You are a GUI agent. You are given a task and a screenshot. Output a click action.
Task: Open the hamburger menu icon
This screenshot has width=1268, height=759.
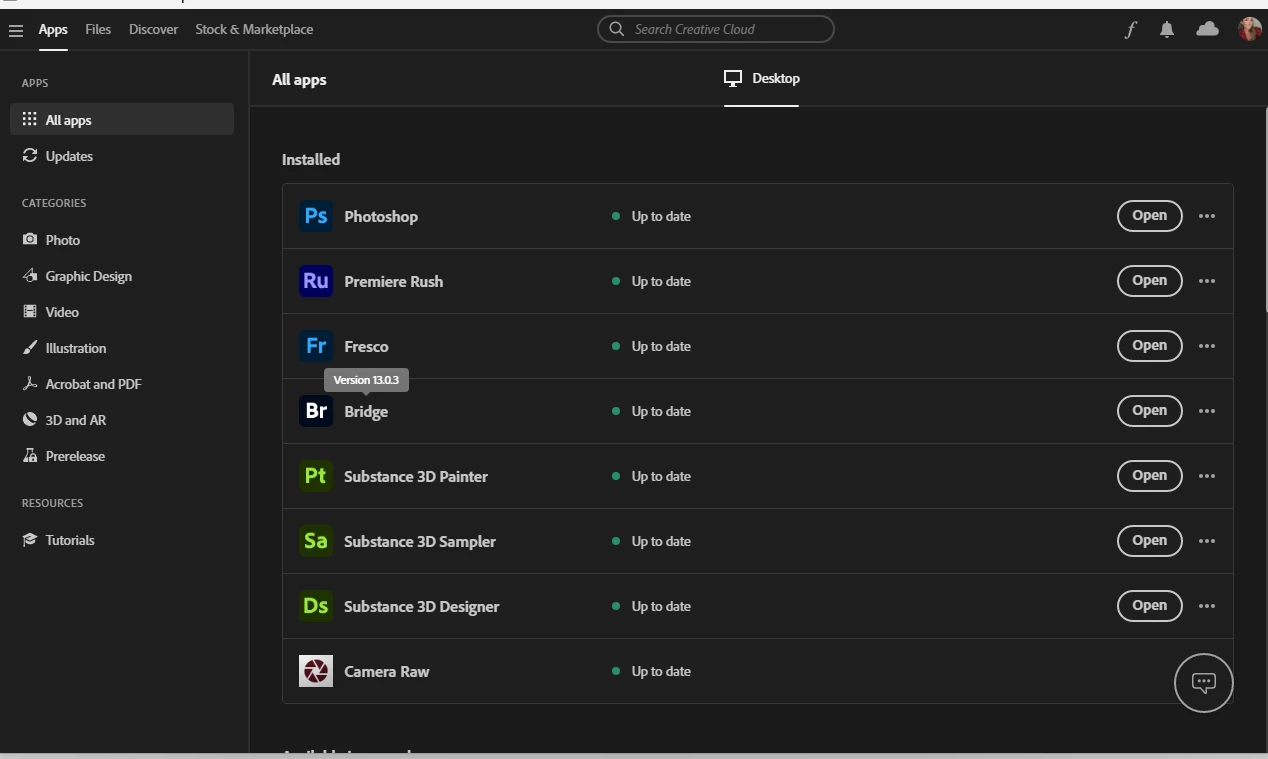pos(16,30)
